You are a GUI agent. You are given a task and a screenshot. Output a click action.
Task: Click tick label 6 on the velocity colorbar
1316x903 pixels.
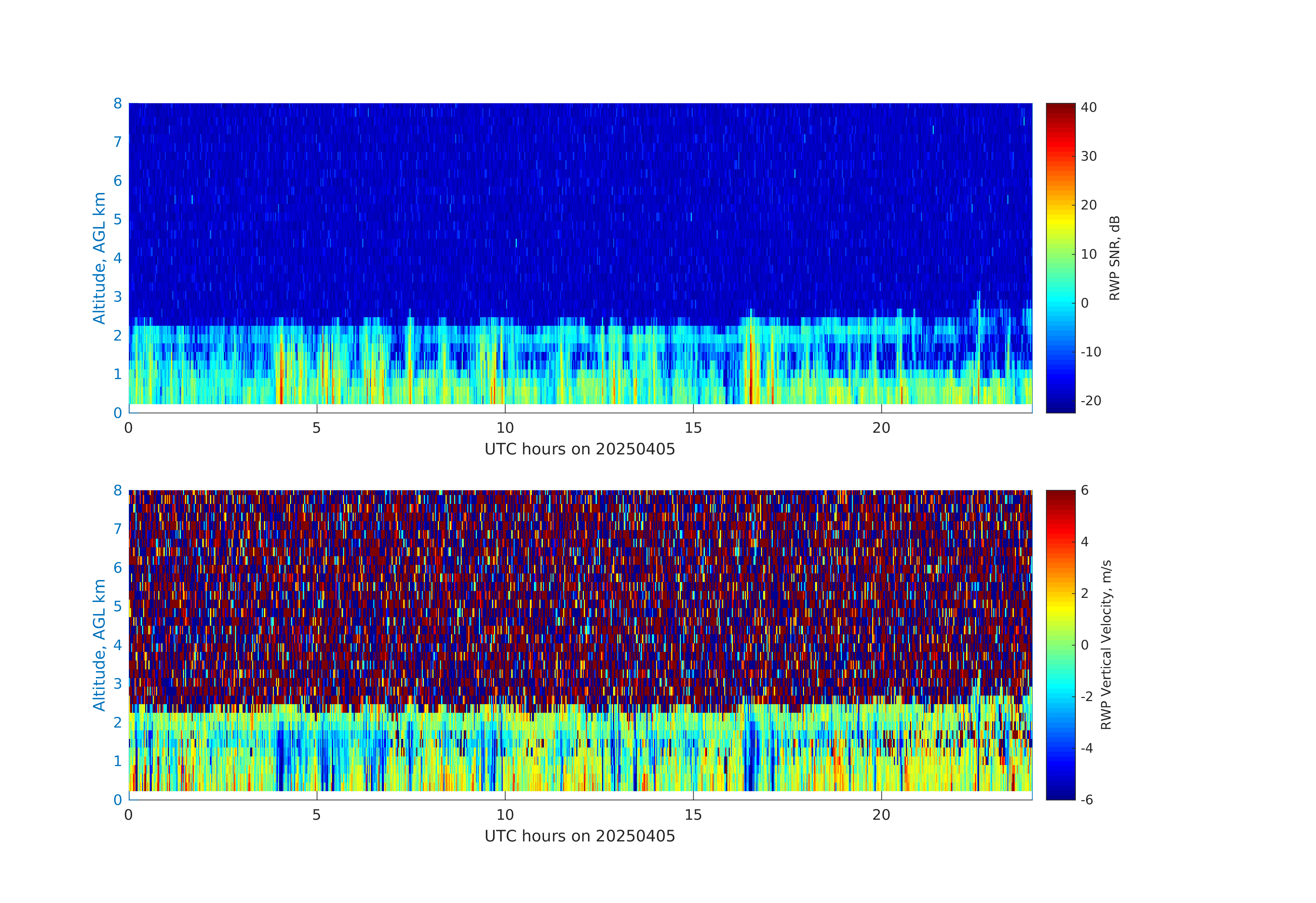coord(1084,490)
